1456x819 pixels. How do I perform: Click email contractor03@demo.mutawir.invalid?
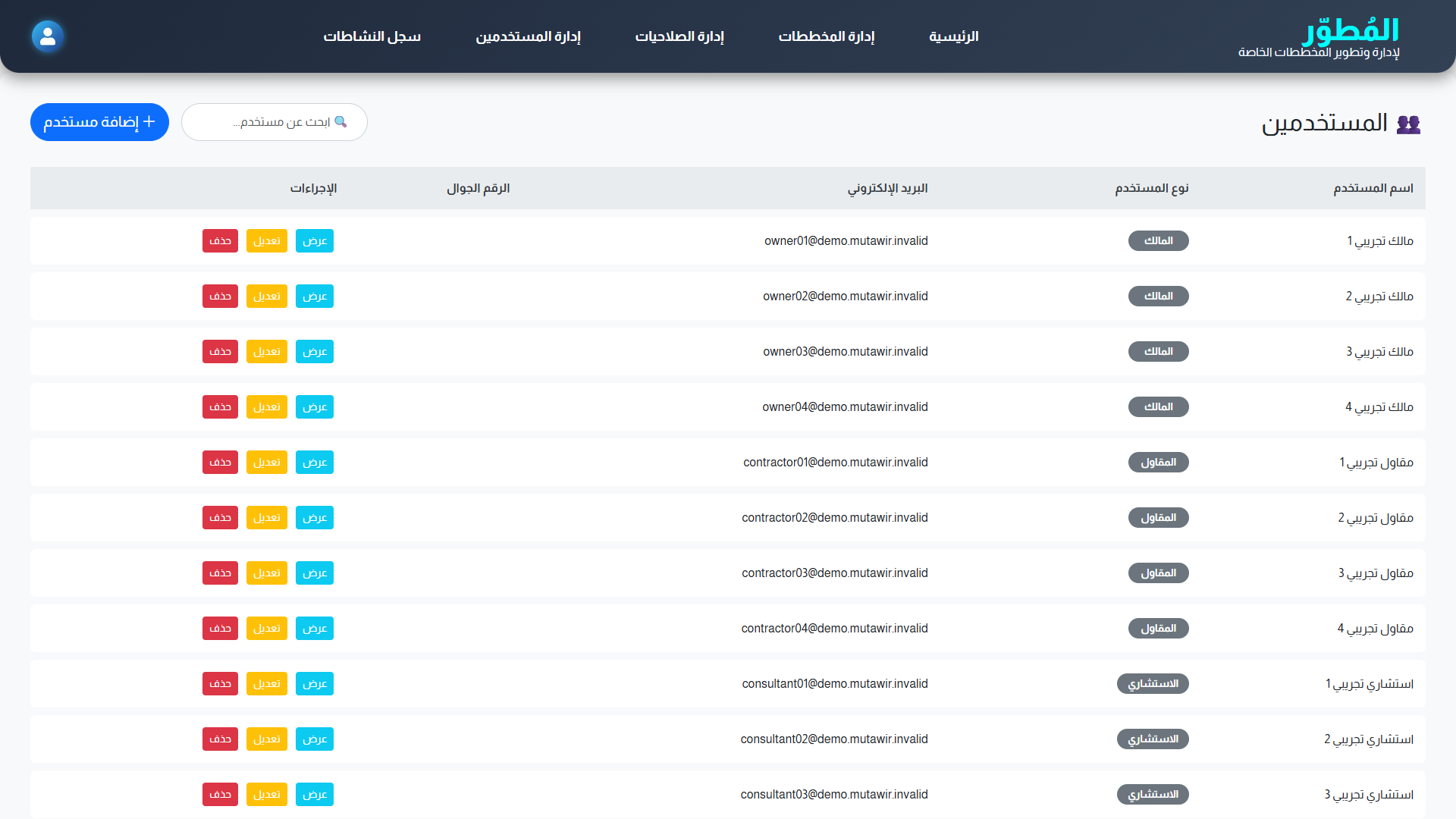point(835,573)
